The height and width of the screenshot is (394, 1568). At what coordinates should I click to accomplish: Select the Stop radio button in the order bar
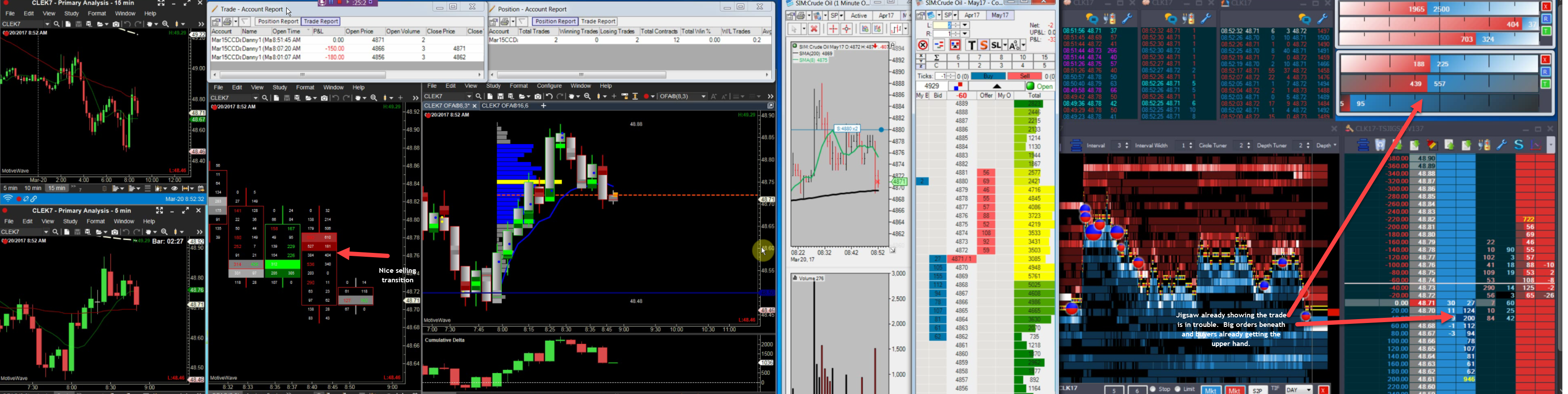point(1152,389)
